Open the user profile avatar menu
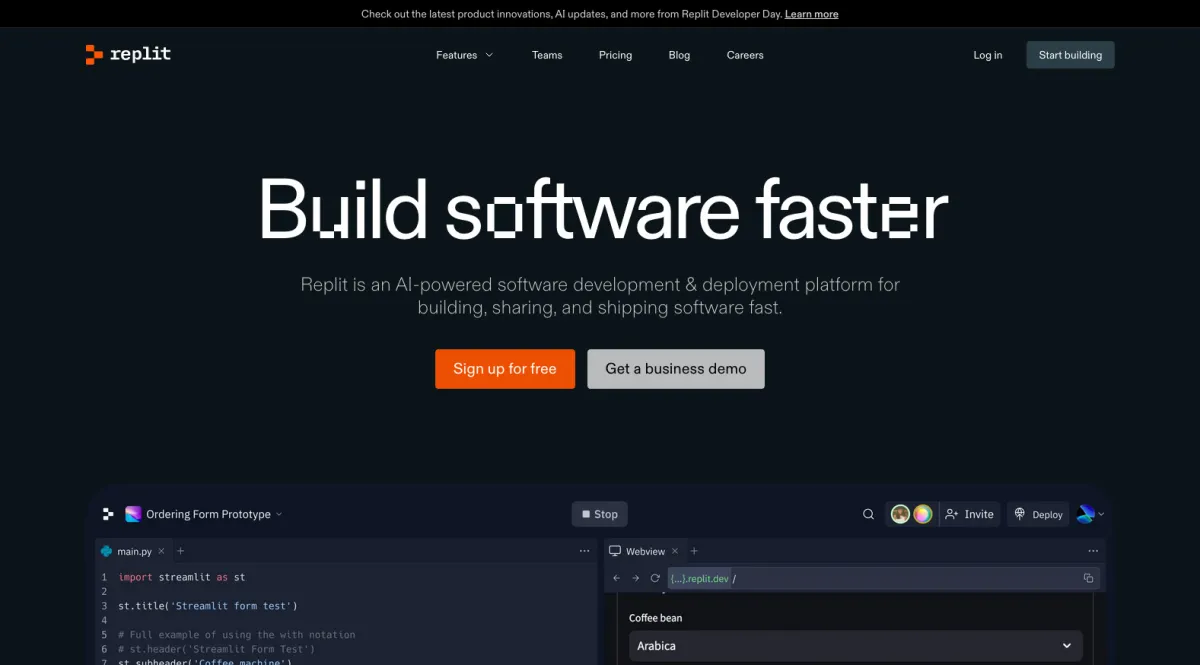Image resolution: width=1200 pixels, height=665 pixels. coord(1090,514)
